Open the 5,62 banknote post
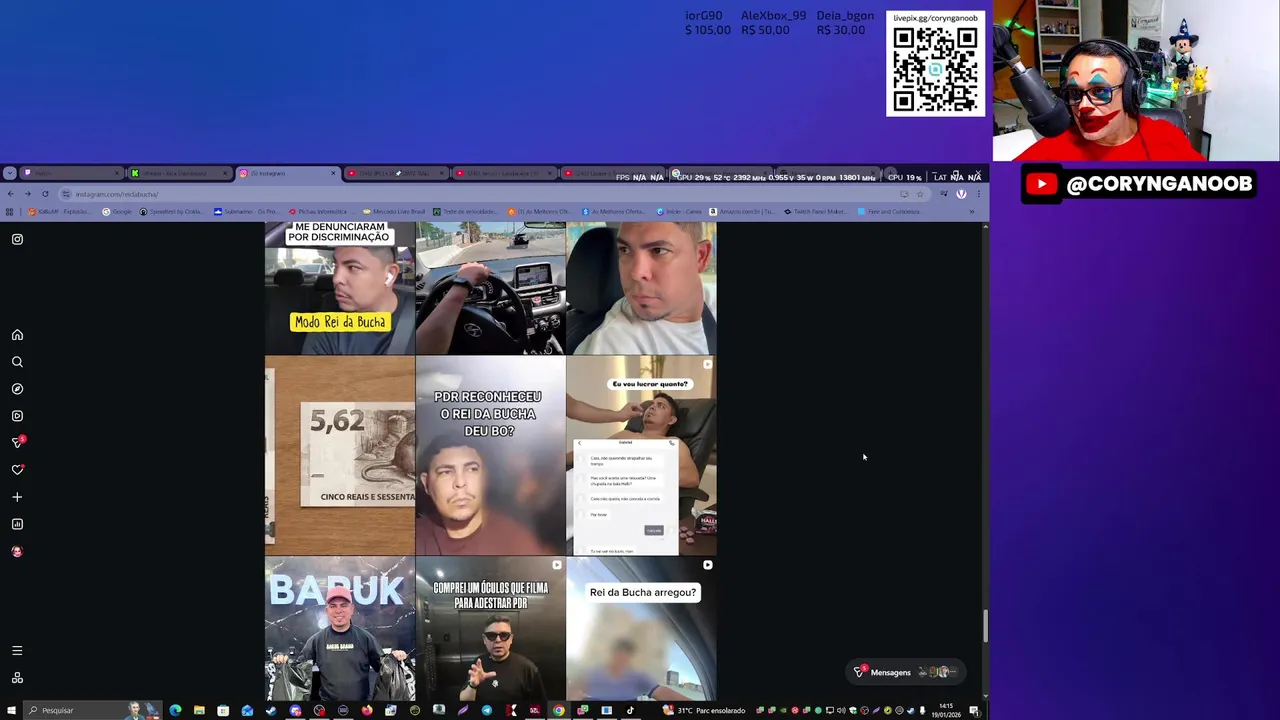 340,455
